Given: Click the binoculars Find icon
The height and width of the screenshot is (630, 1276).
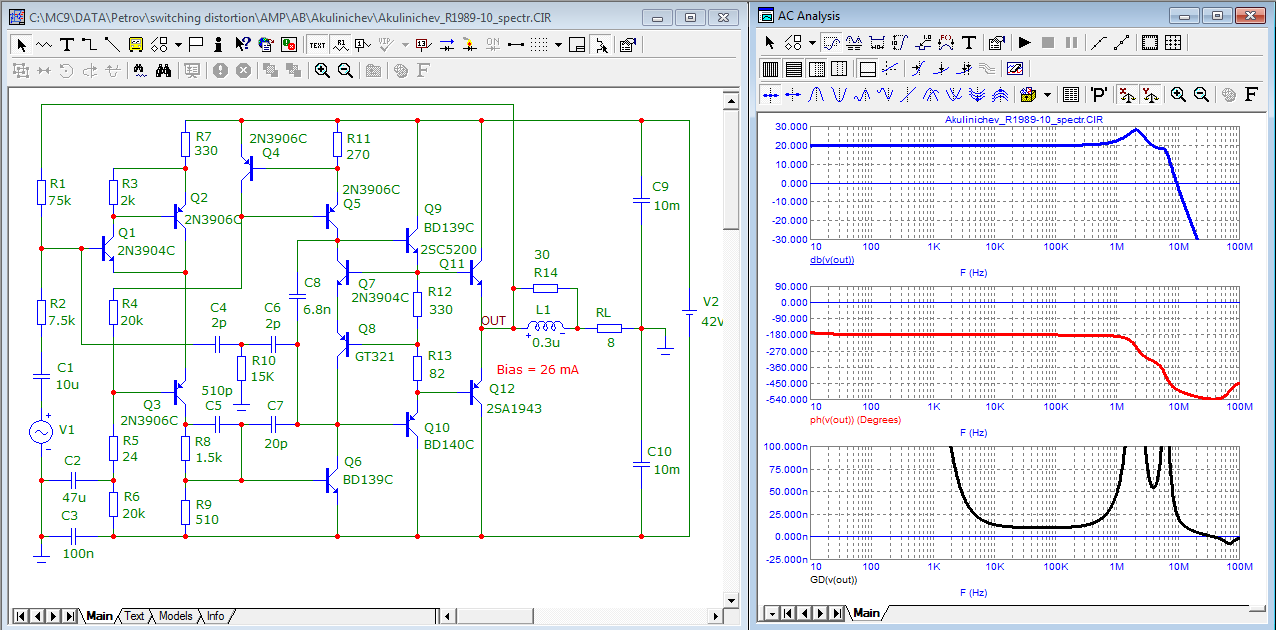Looking at the screenshot, I should pyautogui.click(x=165, y=70).
